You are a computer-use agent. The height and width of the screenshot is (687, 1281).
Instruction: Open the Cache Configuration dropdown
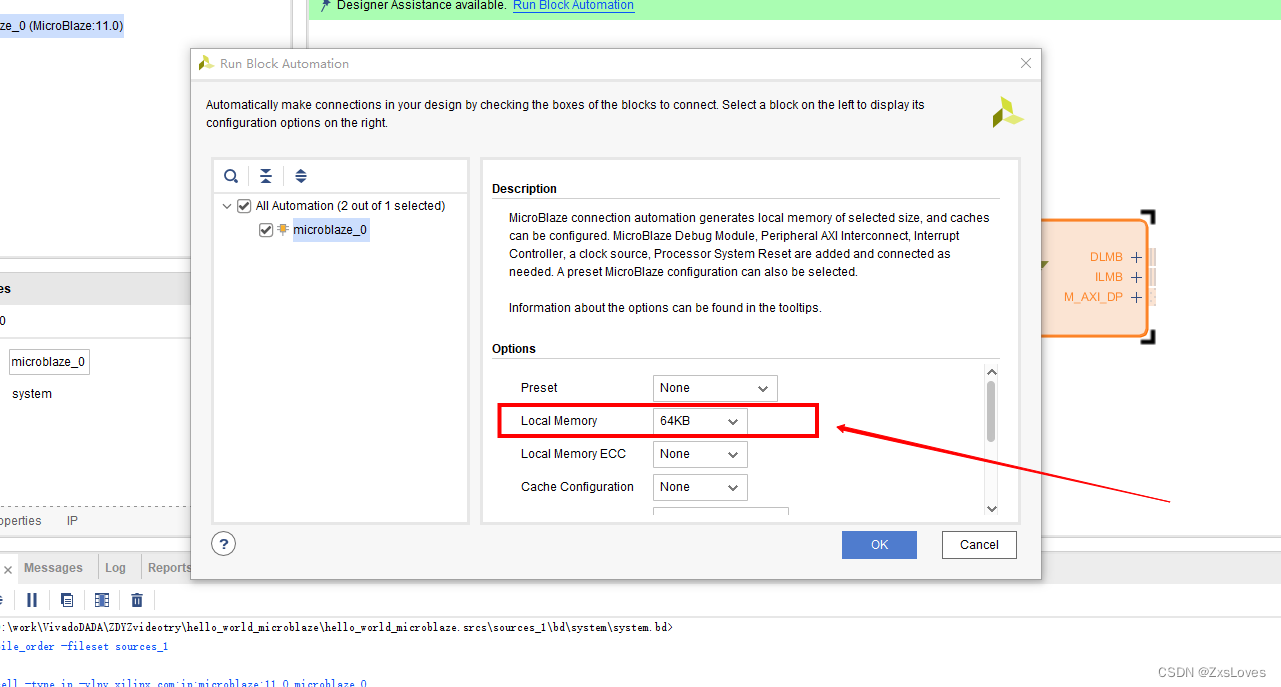[700, 487]
